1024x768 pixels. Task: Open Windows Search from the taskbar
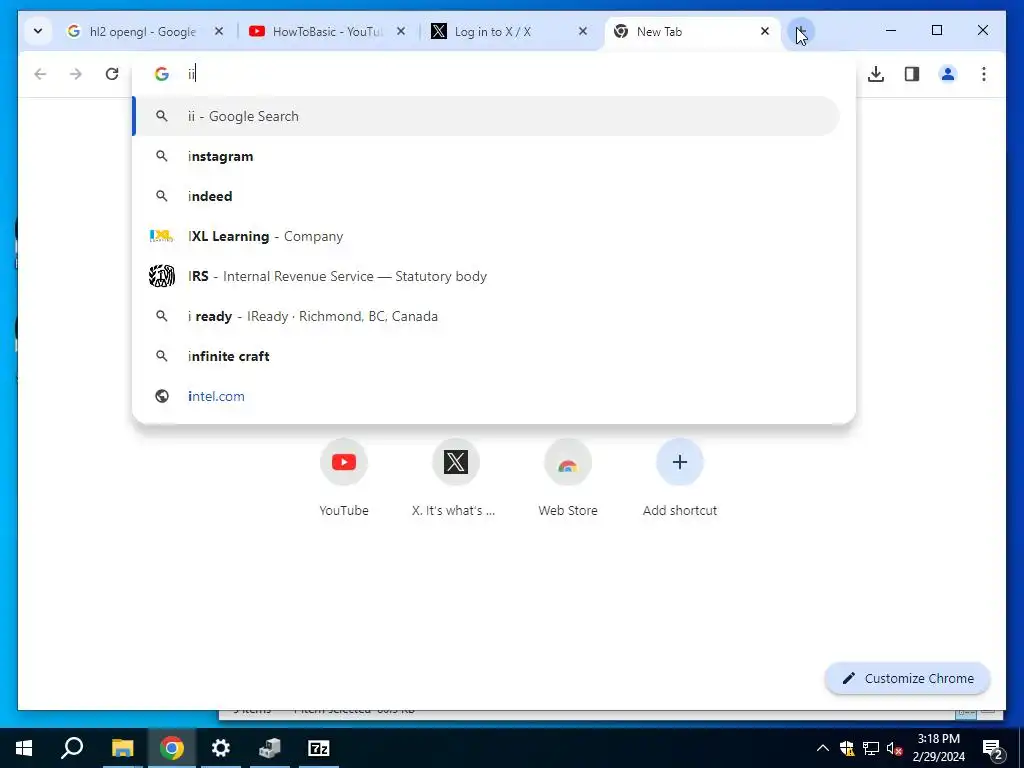pyautogui.click(x=72, y=748)
